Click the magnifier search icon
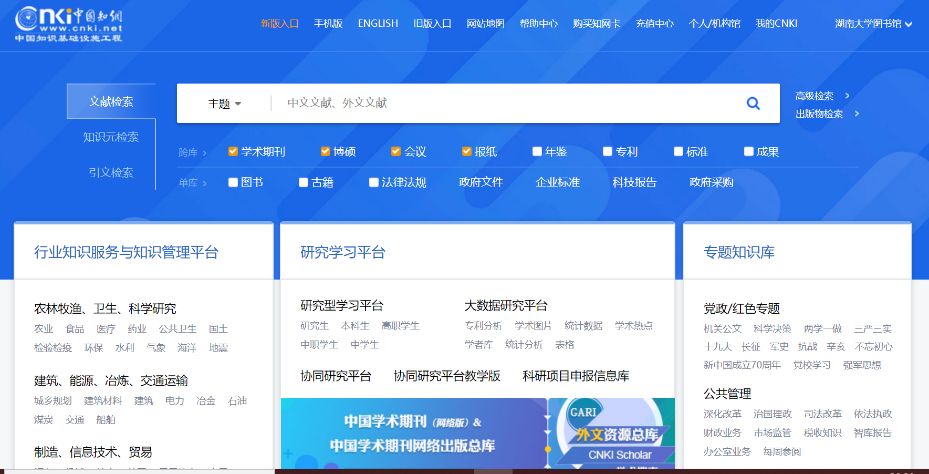 (x=753, y=103)
